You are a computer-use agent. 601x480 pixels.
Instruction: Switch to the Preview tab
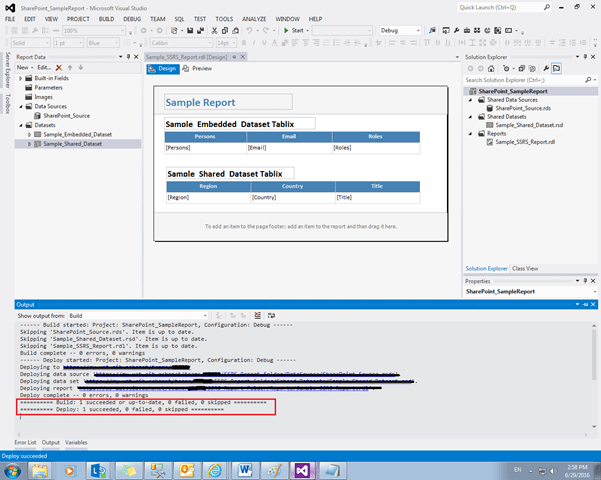click(x=197, y=69)
